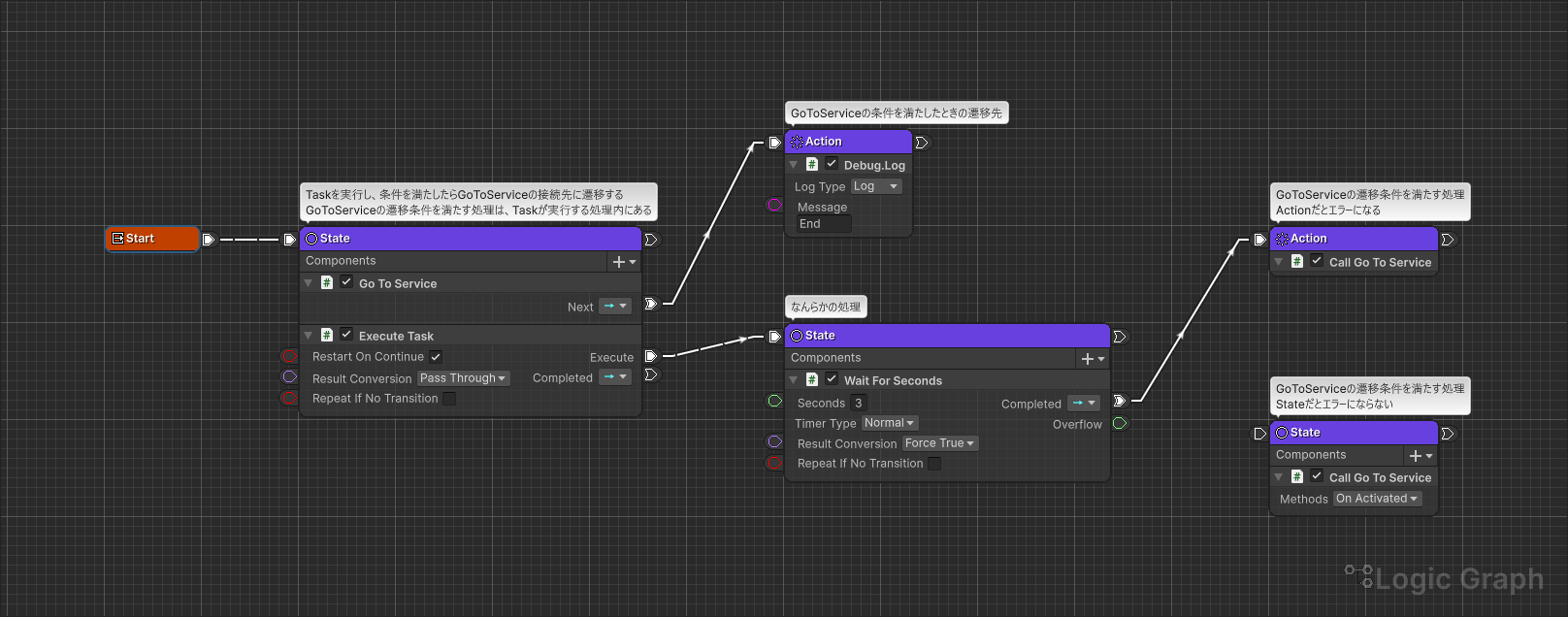Click the Overflow output port on Wait For Seconds
The image size is (1568, 617).
coord(1120,424)
